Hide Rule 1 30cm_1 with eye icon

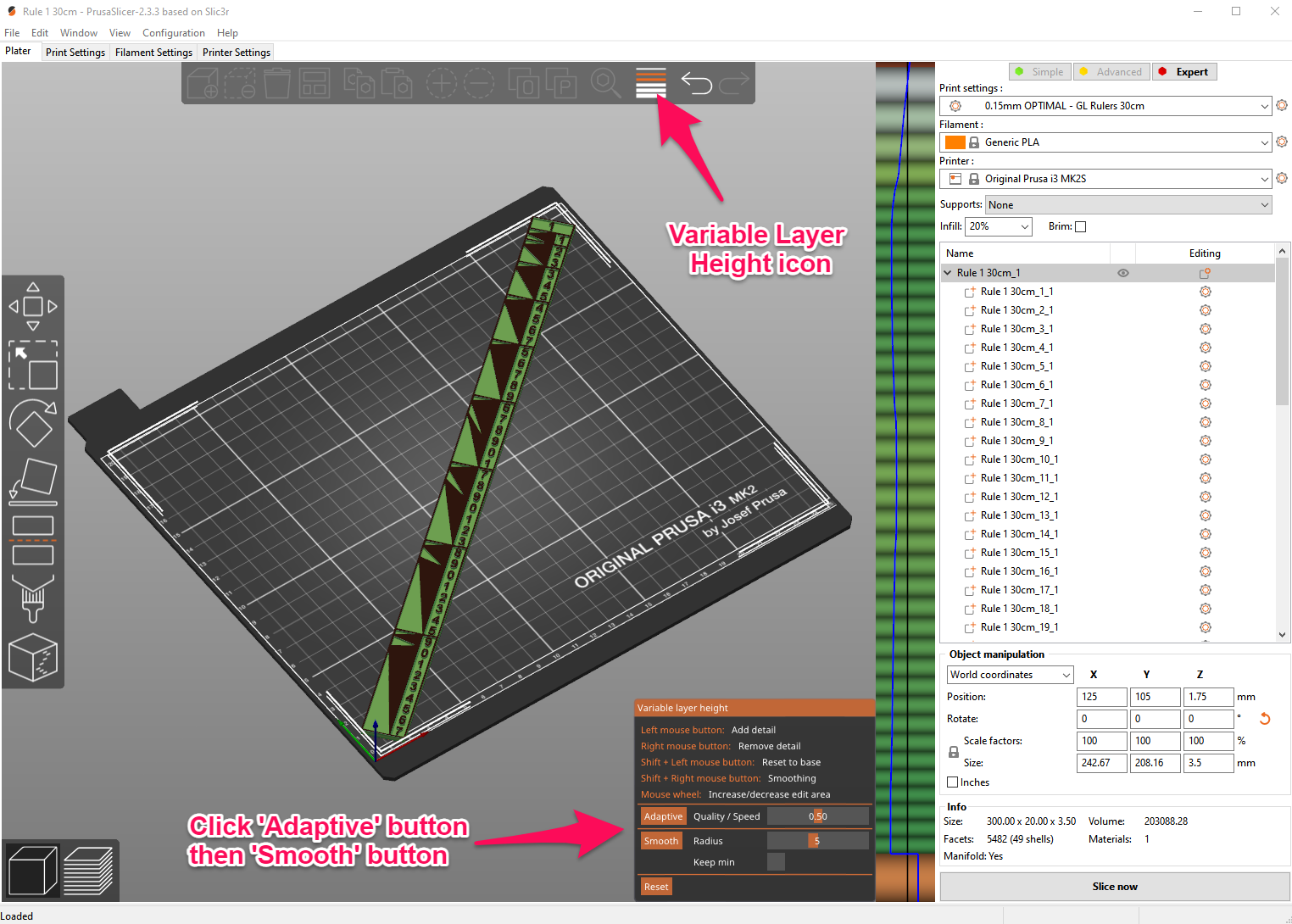(x=1123, y=273)
